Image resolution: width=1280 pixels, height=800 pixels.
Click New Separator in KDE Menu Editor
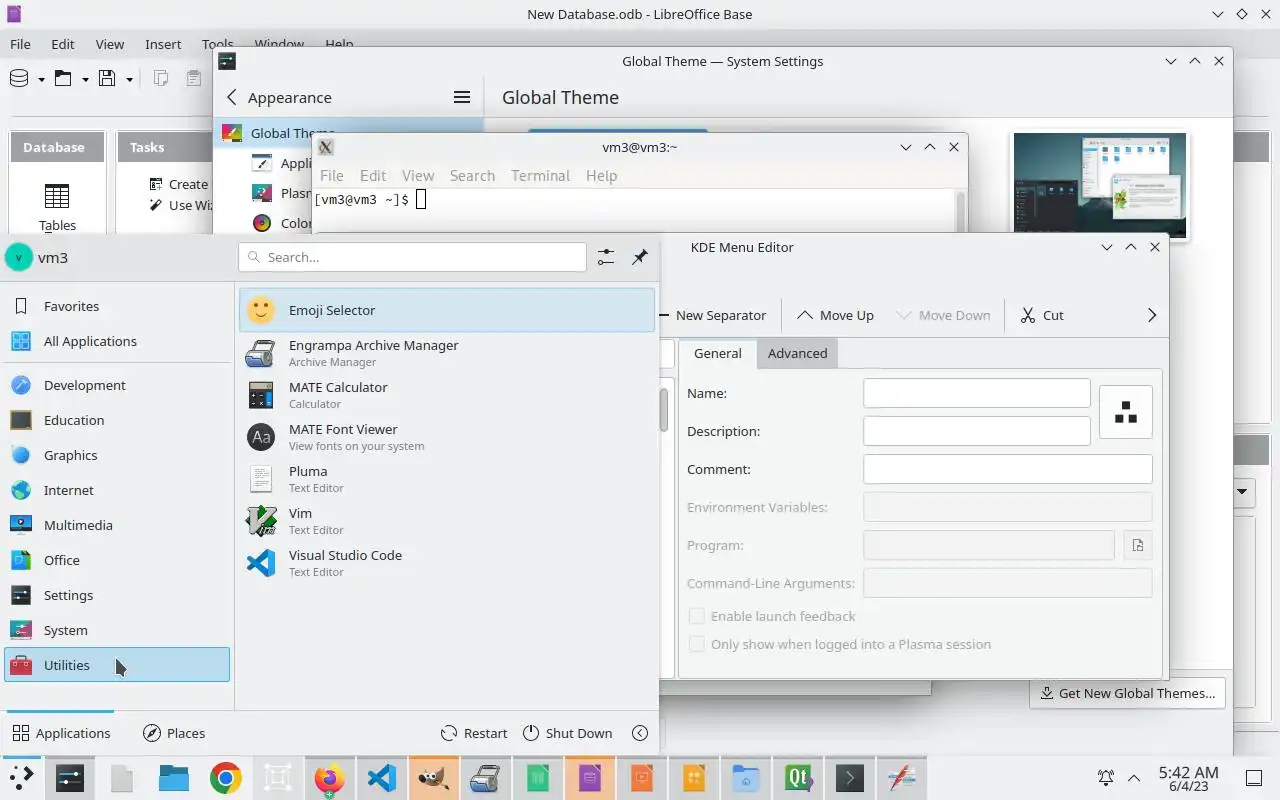(713, 315)
